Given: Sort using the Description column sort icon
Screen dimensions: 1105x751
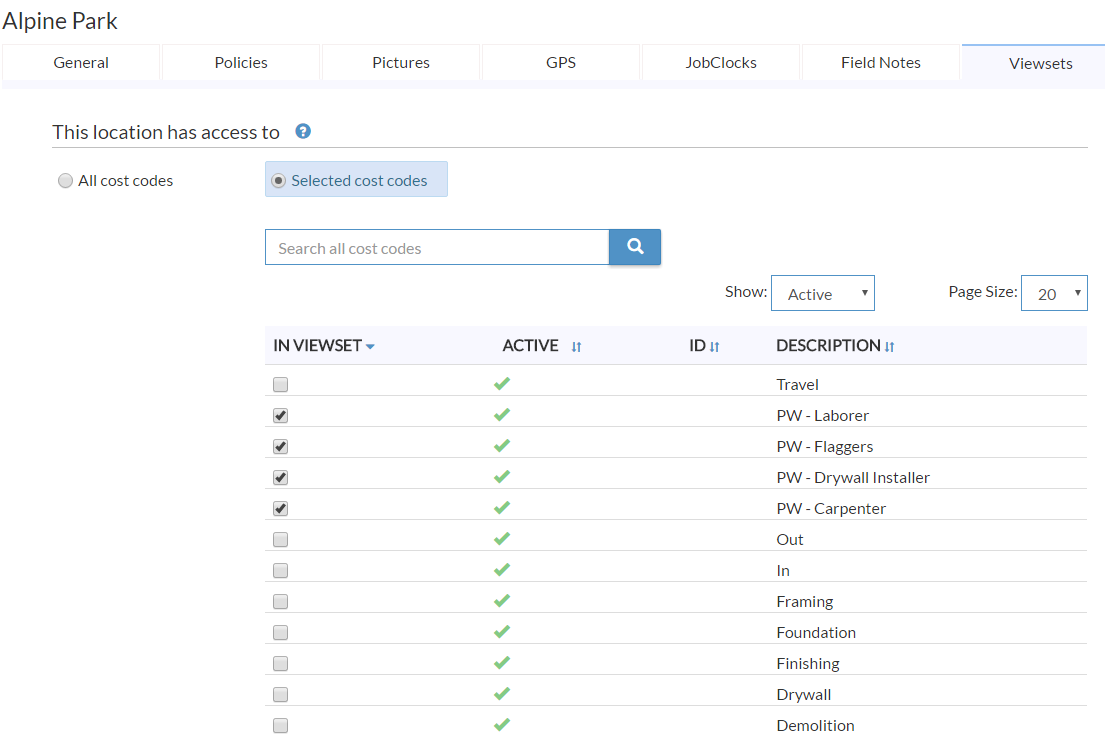Looking at the screenshot, I should pos(889,346).
